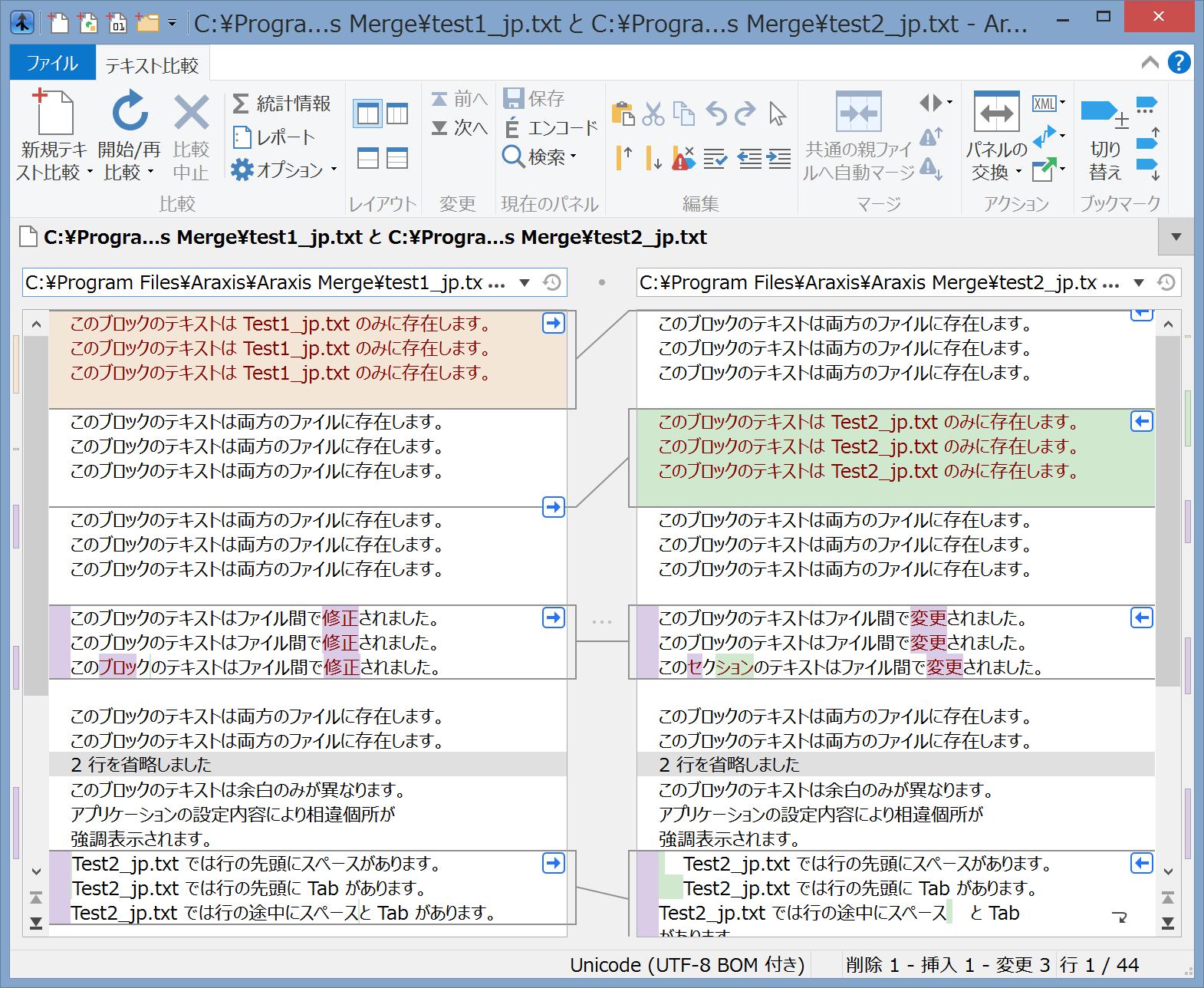The width and height of the screenshot is (1204, 988).
Task: Click the history icon beside the test2_jp.txt path
Action: tap(1166, 282)
